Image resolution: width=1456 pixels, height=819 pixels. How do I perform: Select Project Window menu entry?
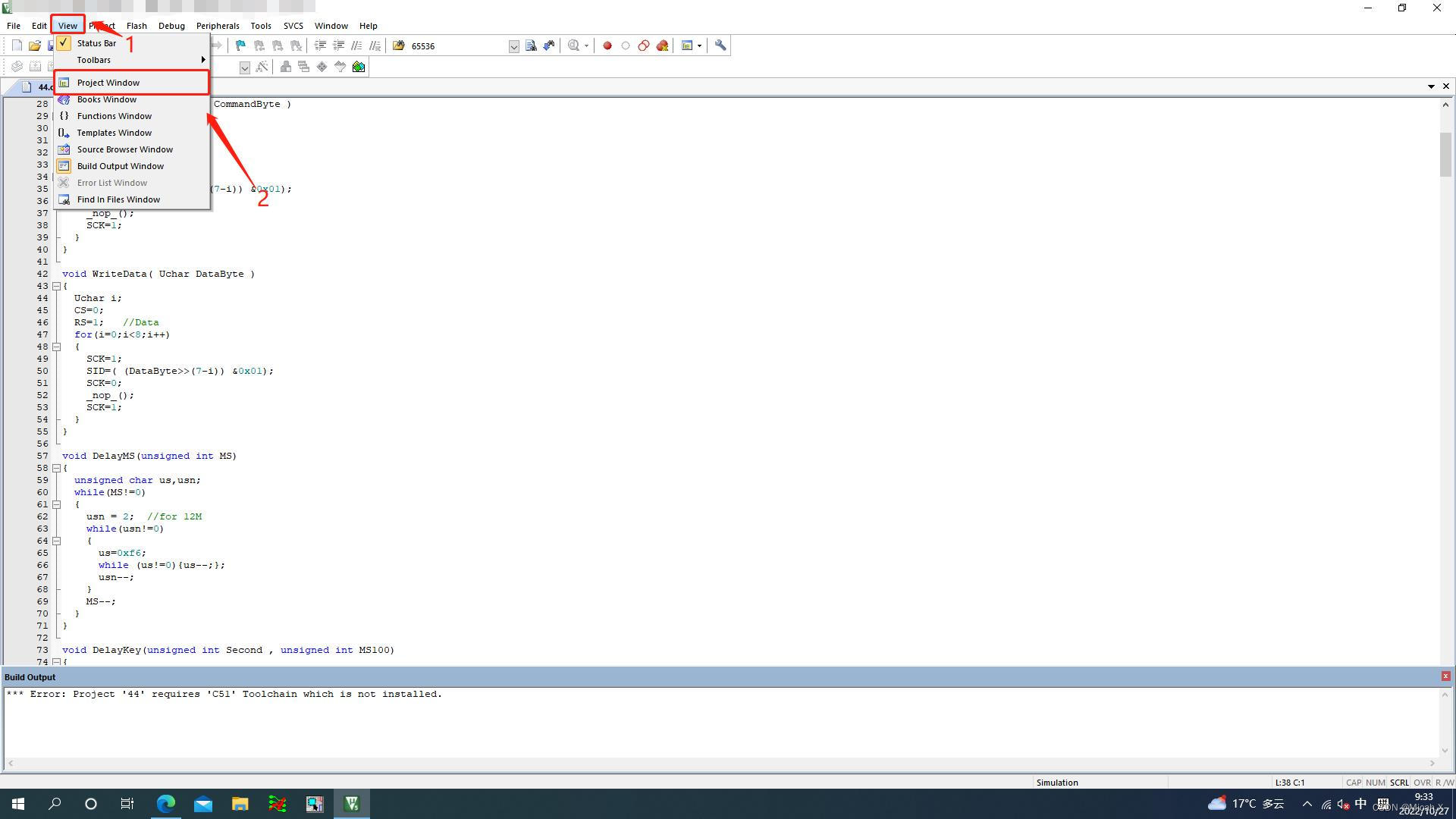[x=108, y=83]
